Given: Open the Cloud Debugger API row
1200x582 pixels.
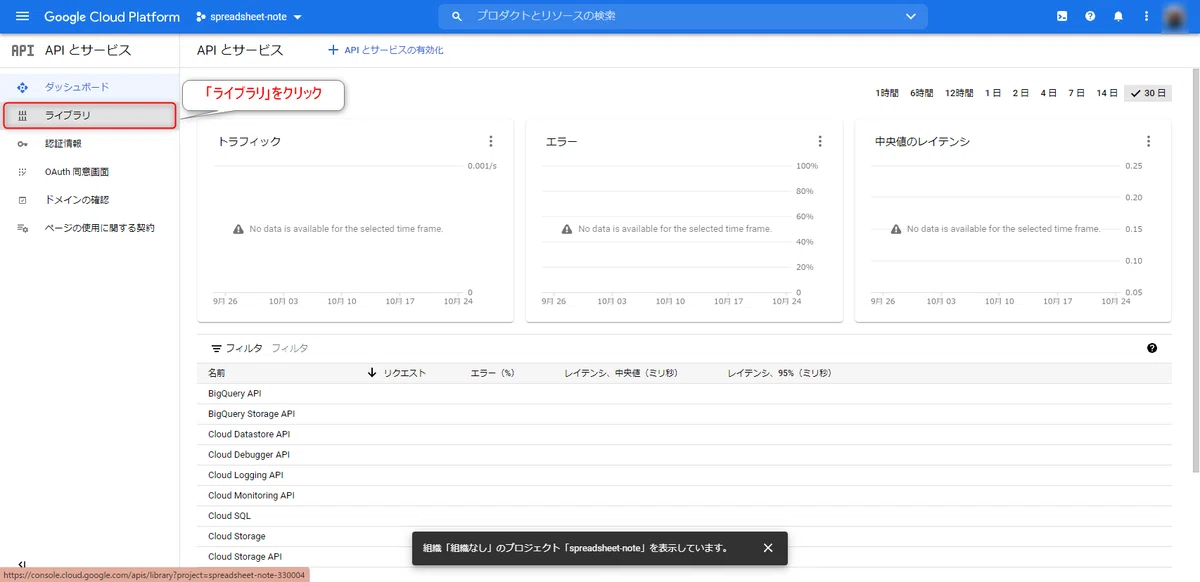Looking at the screenshot, I should 684,455.
